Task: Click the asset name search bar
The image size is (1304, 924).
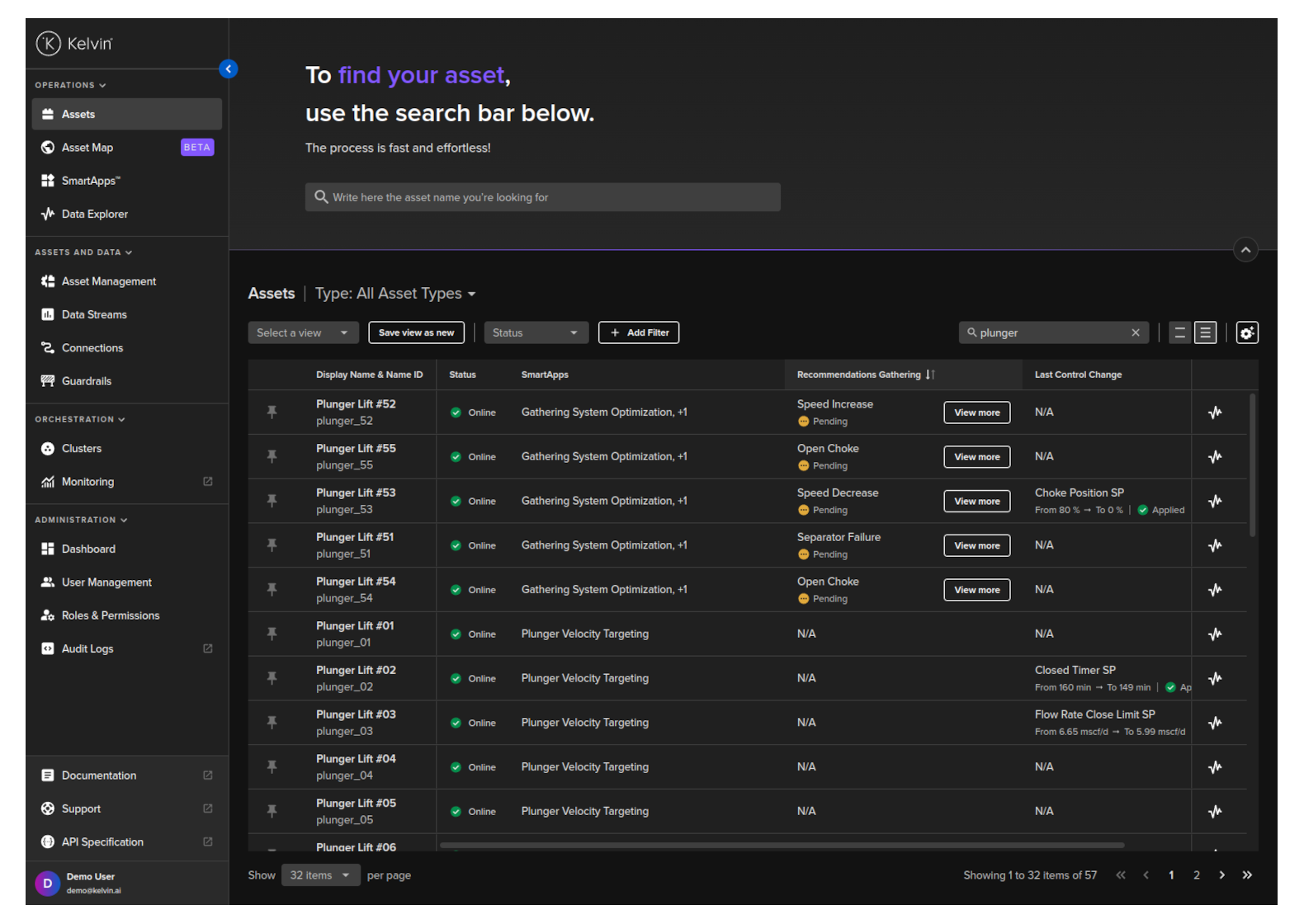Action: click(542, 197)
